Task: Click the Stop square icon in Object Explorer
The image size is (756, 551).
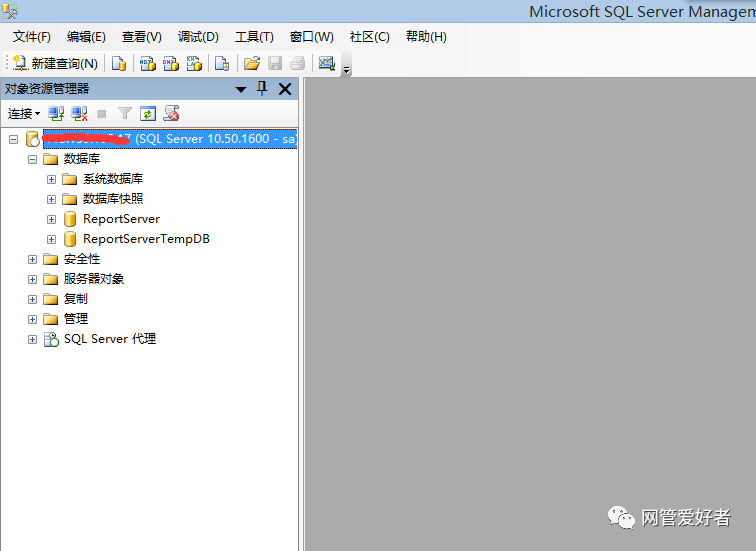Action: [102, 114]
